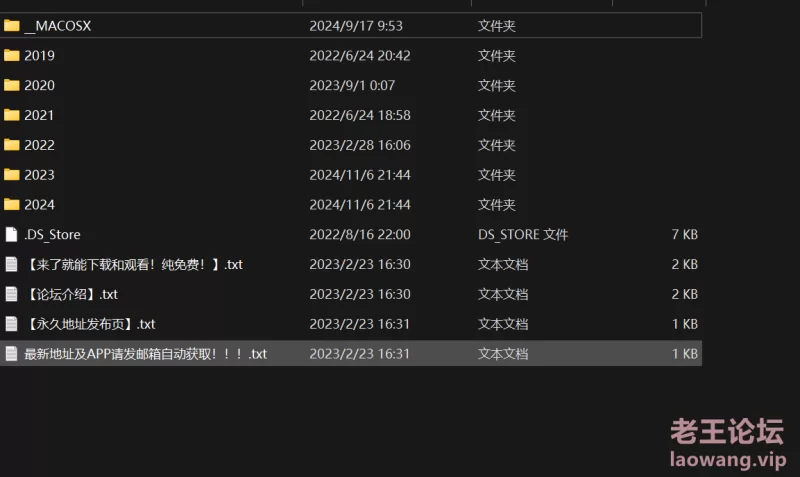Screen dimensions: 800x477
Task: Click 文本文档 type of 【论坛介绍】.txt row
Action: click(503, 294)
